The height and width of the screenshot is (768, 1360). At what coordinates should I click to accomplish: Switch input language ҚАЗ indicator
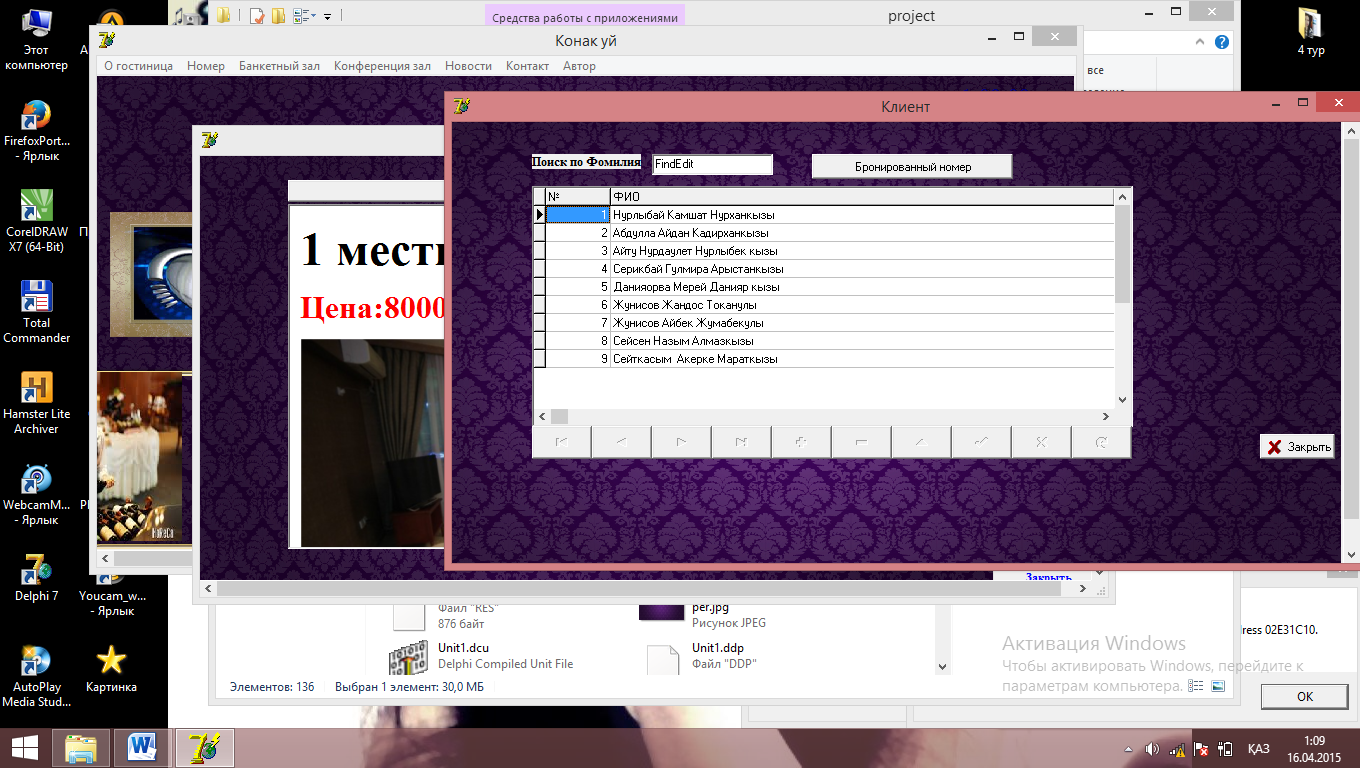pyautogui.click(x=1259, y=749)
